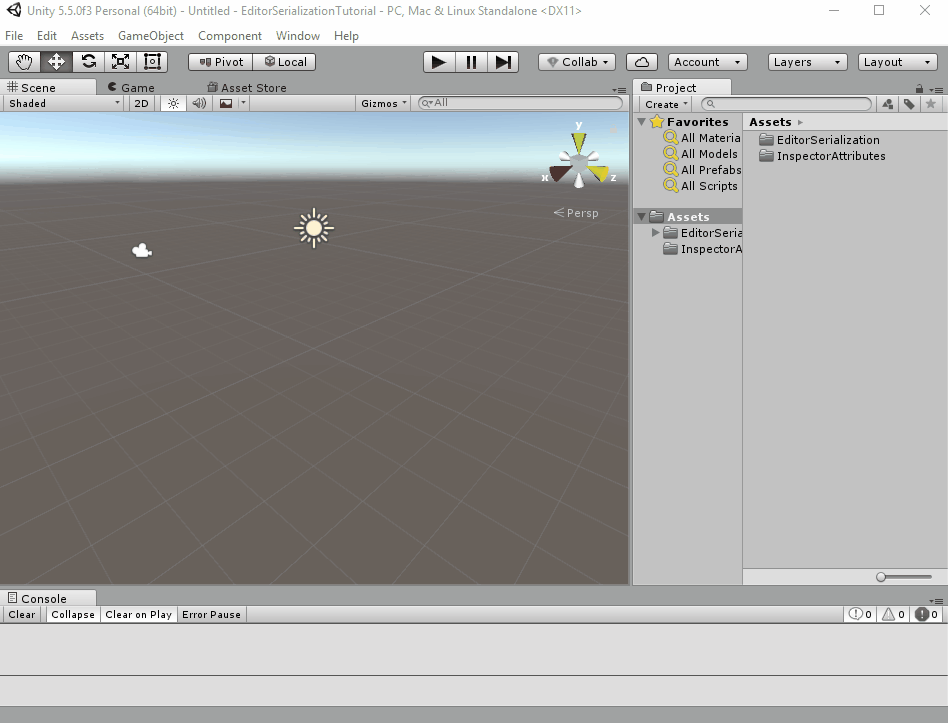Enable Error Pause in the Console

tap(211, 614)
